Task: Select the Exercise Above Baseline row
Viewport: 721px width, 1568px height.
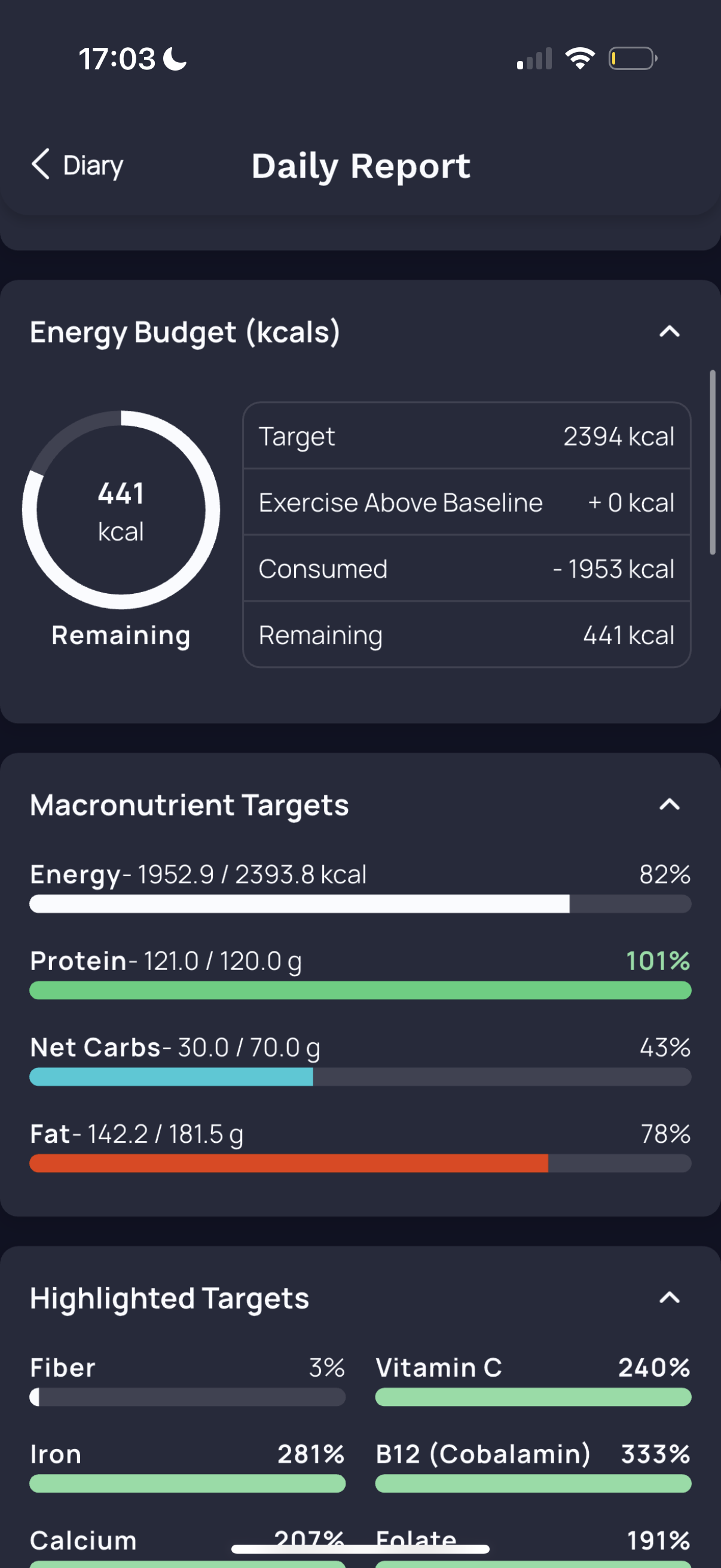Action: (x=467, y=502)
